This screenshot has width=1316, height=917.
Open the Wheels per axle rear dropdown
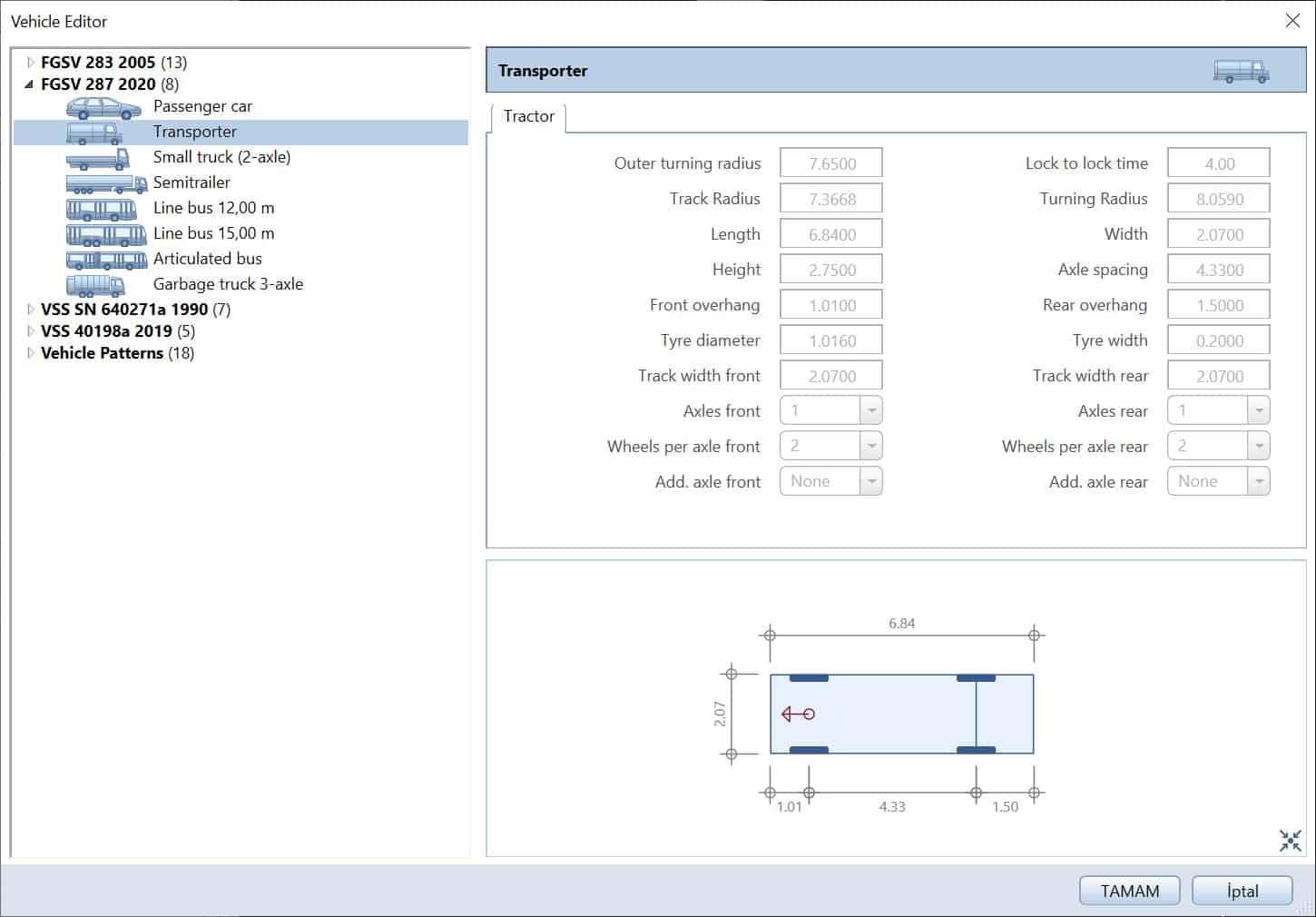pyautogui.click(x=1258, y=447)
